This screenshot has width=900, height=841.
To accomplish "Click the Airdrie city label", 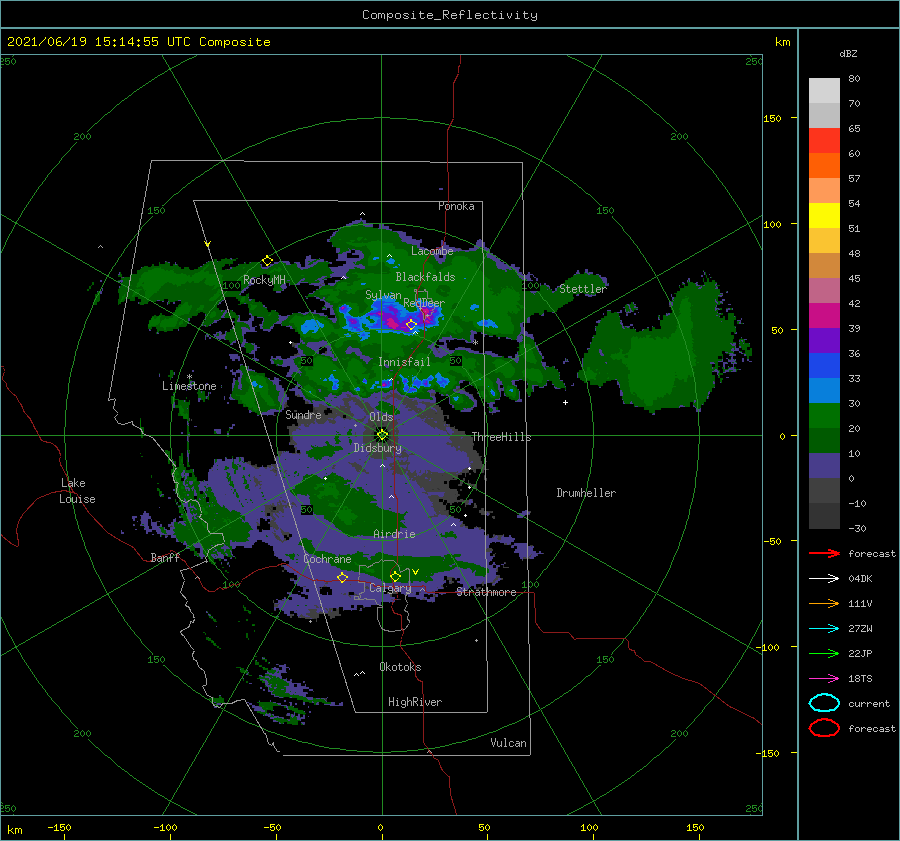I will point(394,534).
